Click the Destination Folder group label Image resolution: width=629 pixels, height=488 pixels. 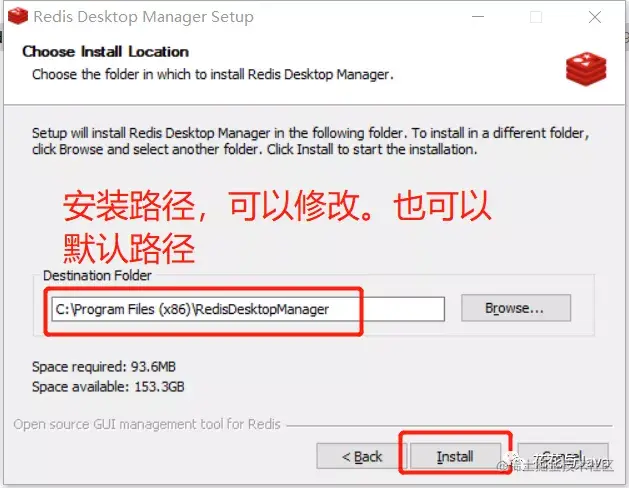(x=97, y=275)
